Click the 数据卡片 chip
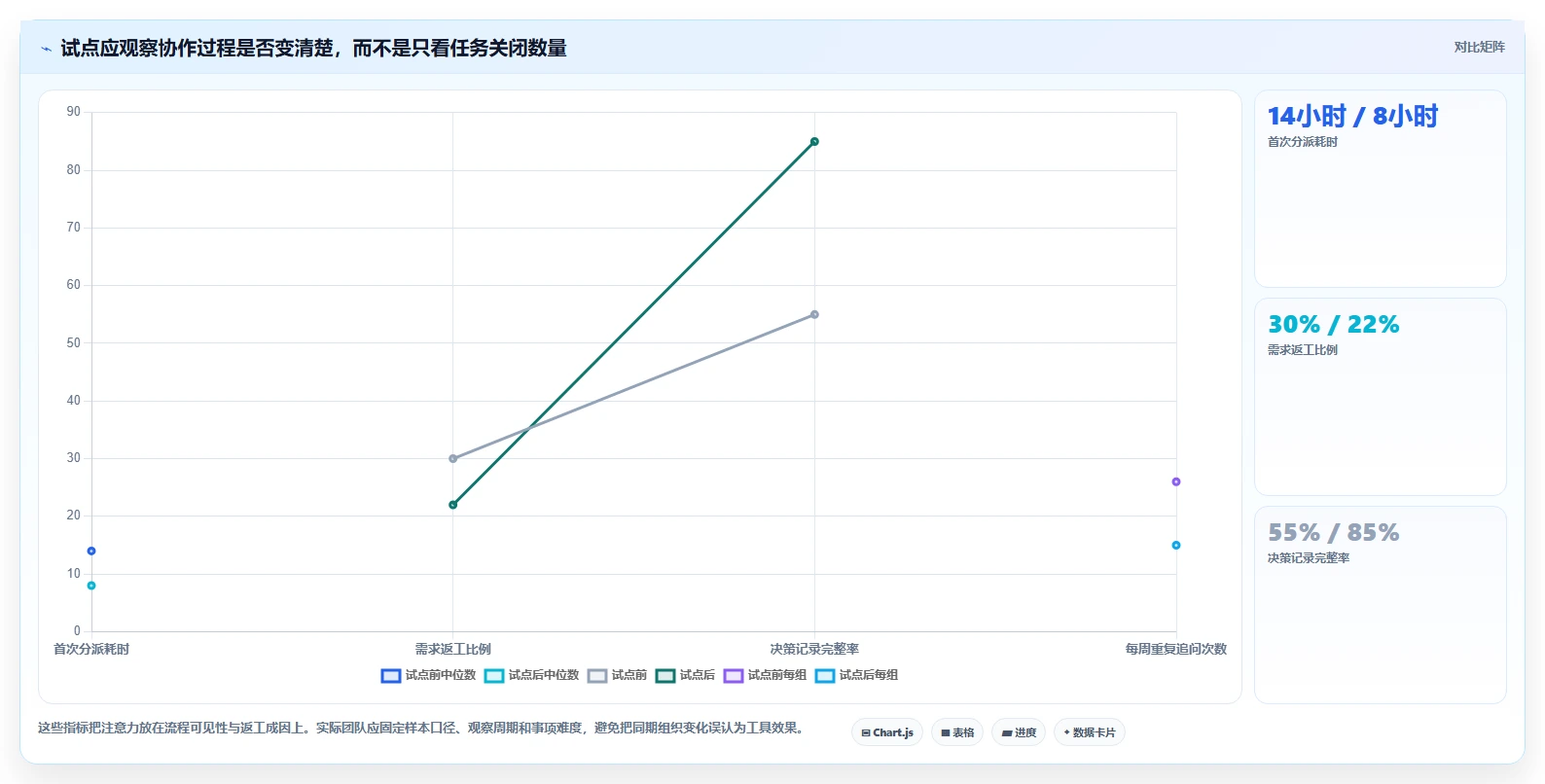 (1090, 732)
